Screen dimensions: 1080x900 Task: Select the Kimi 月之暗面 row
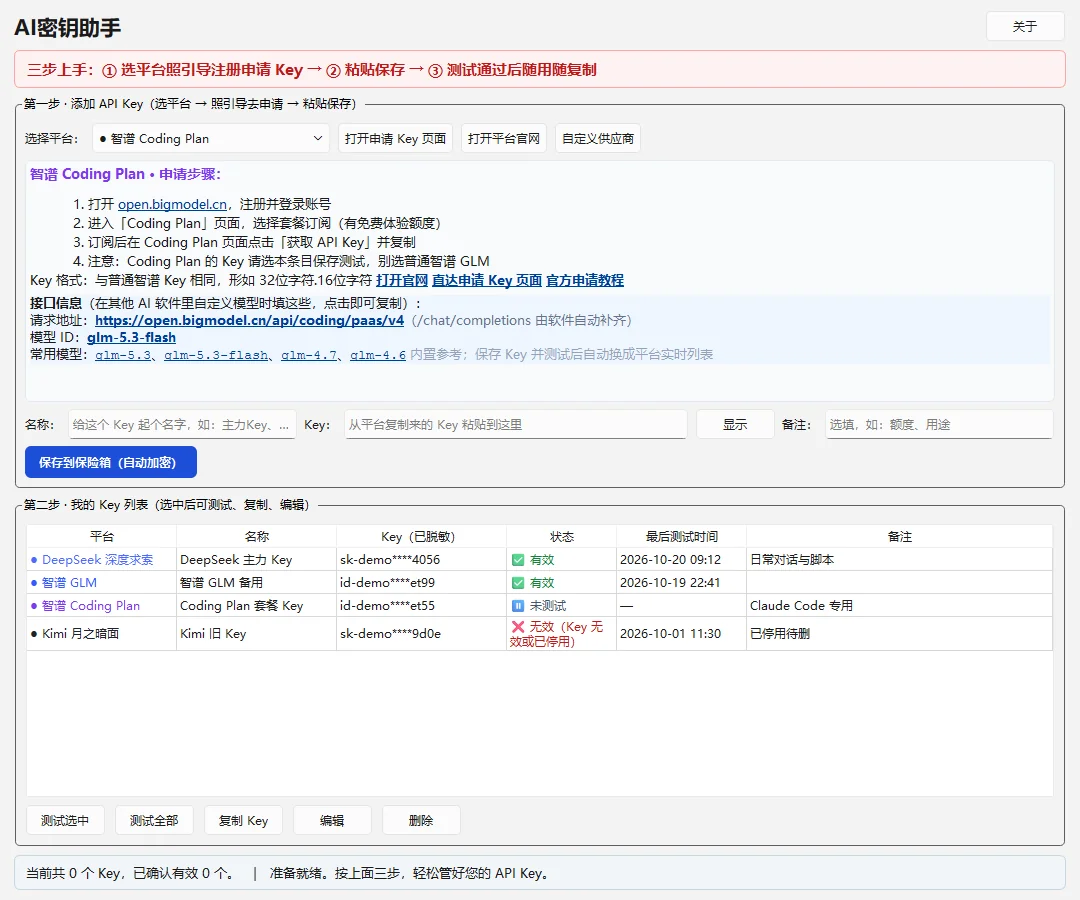tap(539, 634)
